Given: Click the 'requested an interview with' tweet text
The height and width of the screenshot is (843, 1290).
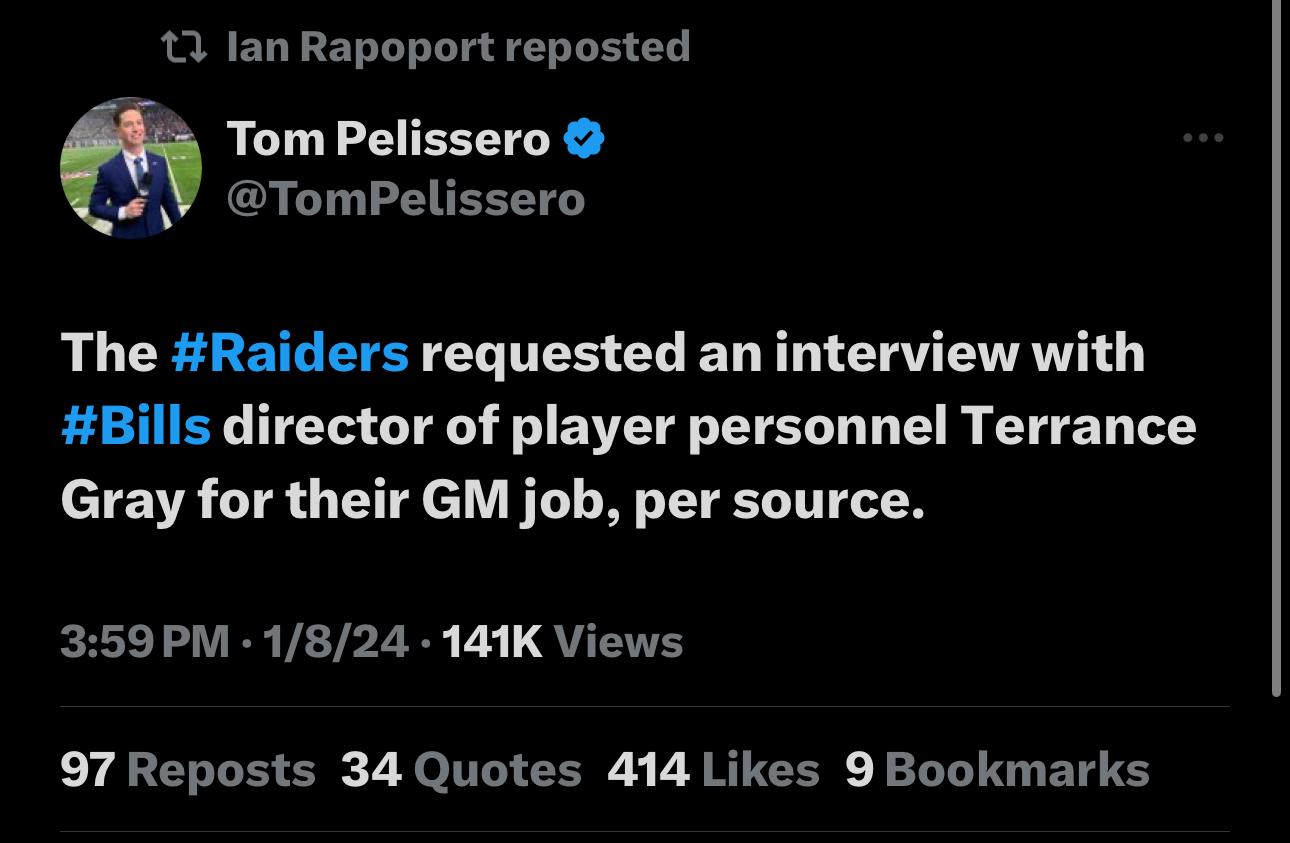Looking at the screenshot, I should tap(782, 353).
